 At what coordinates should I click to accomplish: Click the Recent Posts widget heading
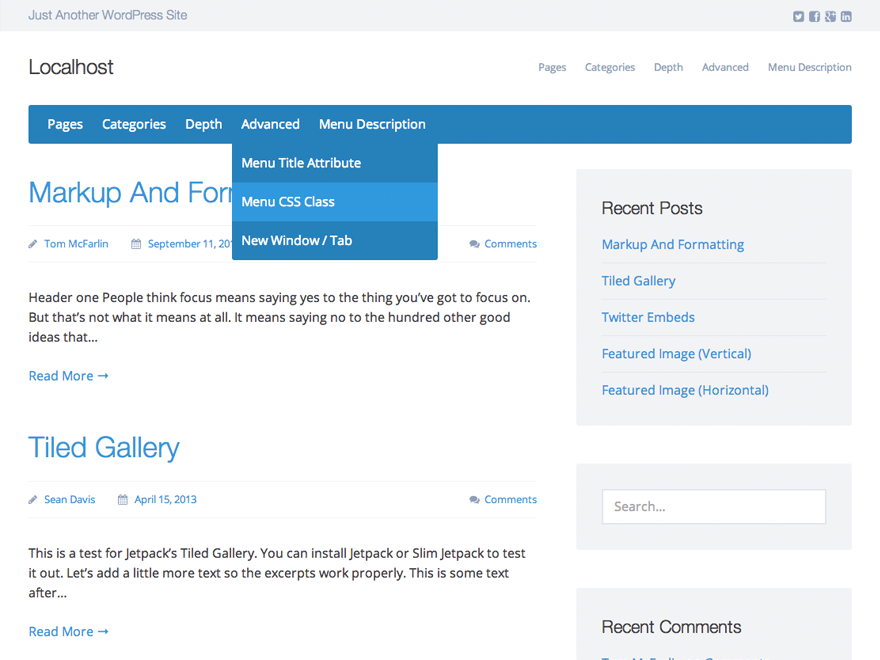pos(652,208)
